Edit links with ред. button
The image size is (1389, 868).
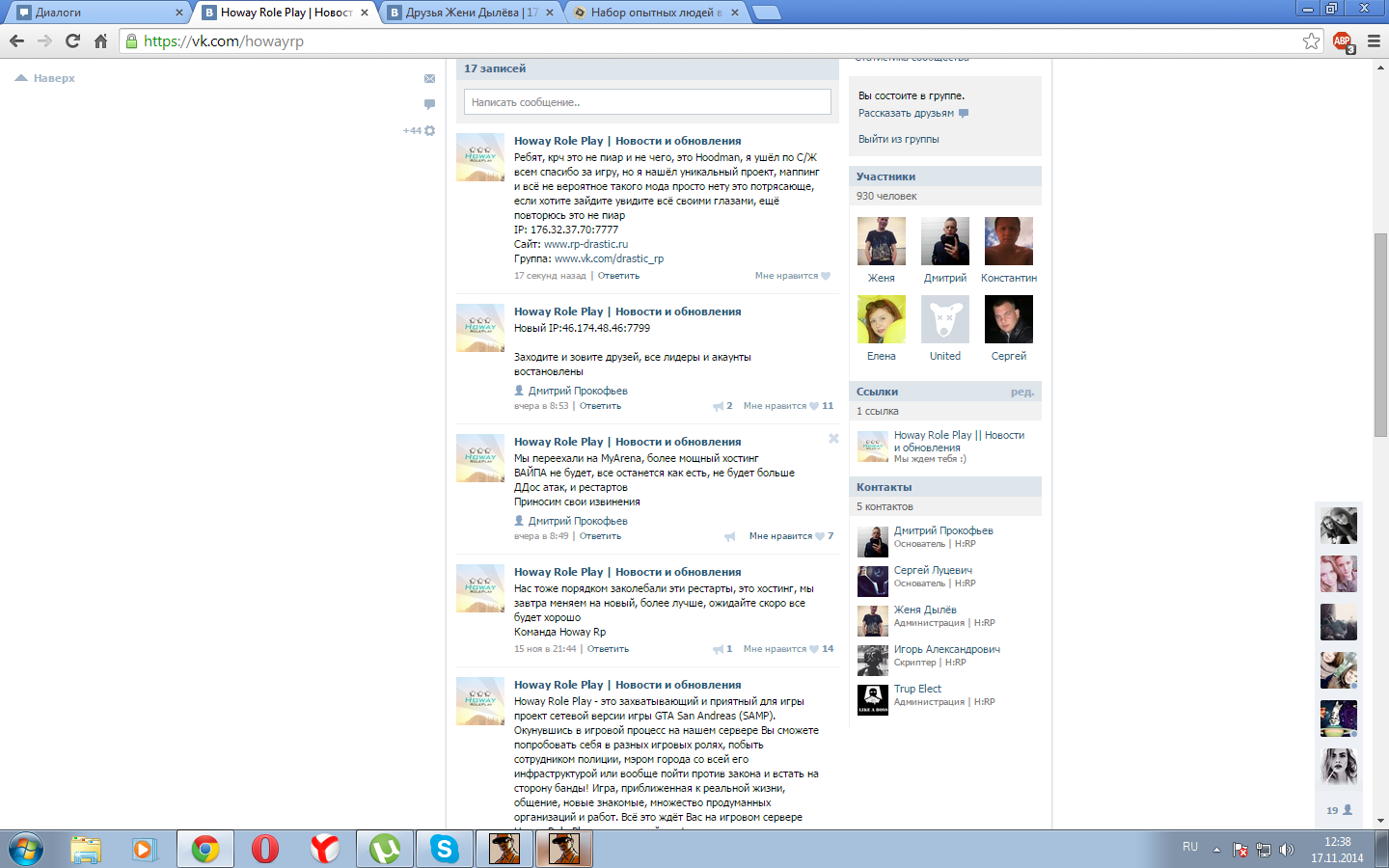1022,392
